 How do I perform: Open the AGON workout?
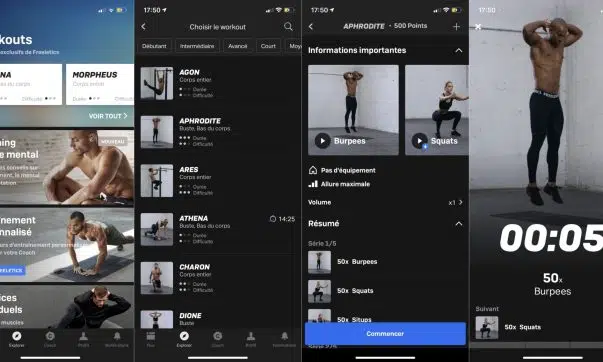[218, 83]
